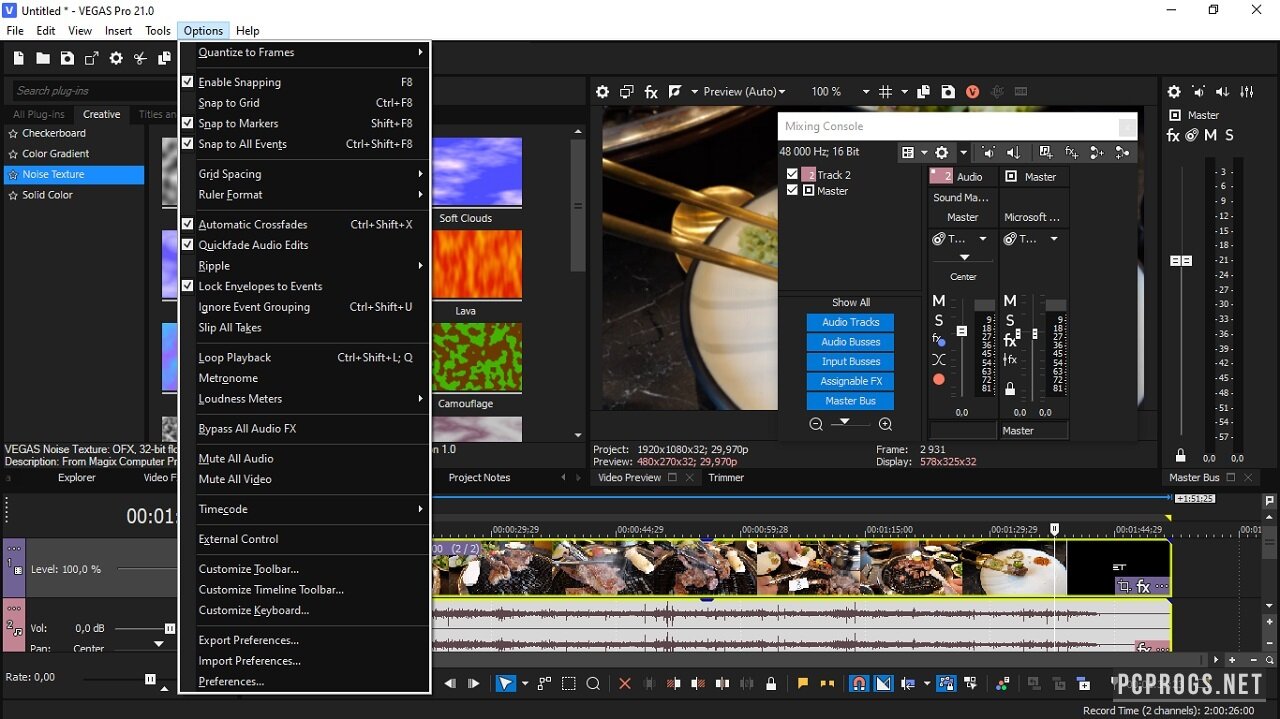
Task: Select the normal edit arrow tool
Action: [506, 684]
